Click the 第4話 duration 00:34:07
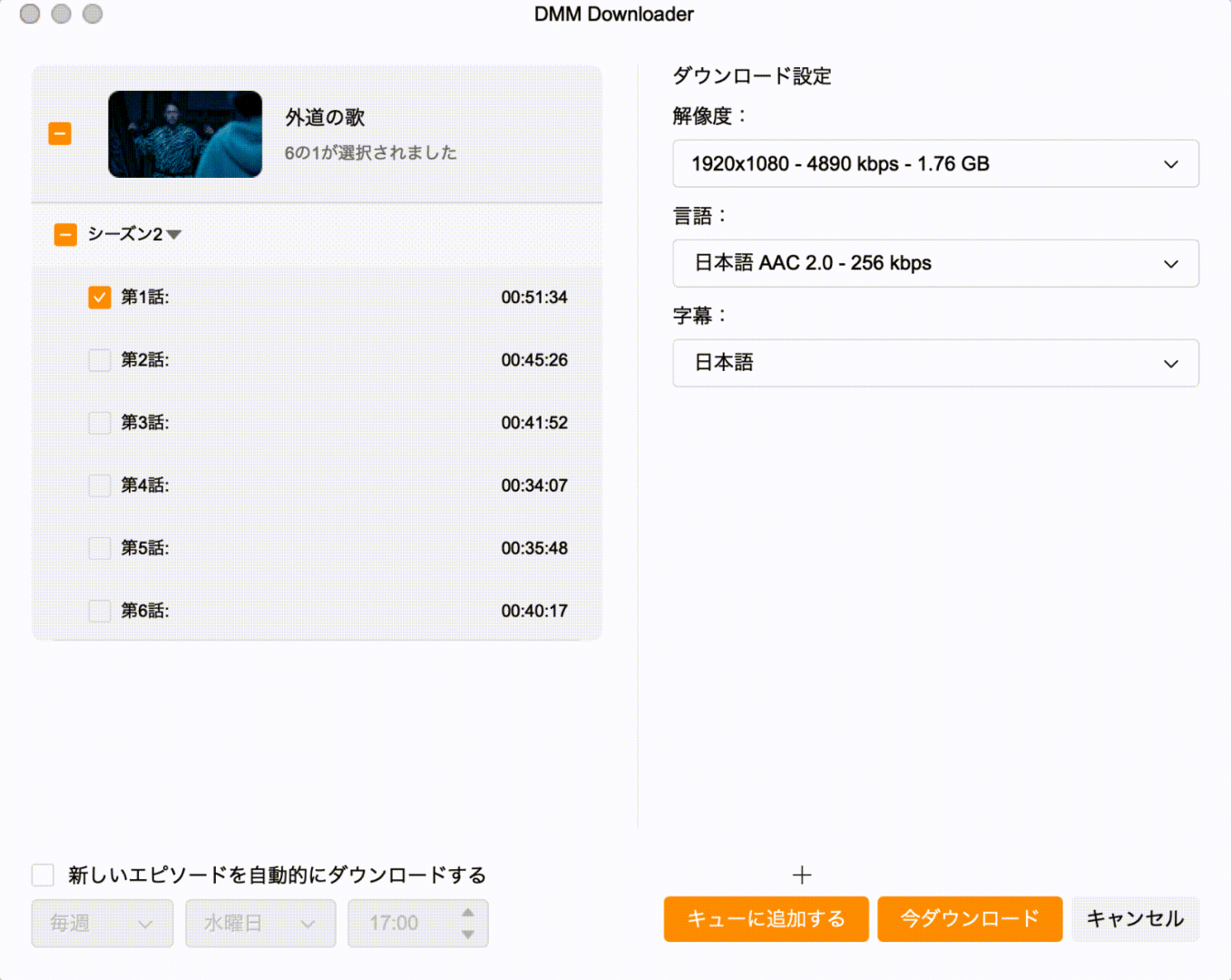This screenshot has height=980, width=1231. pos(534,485)
